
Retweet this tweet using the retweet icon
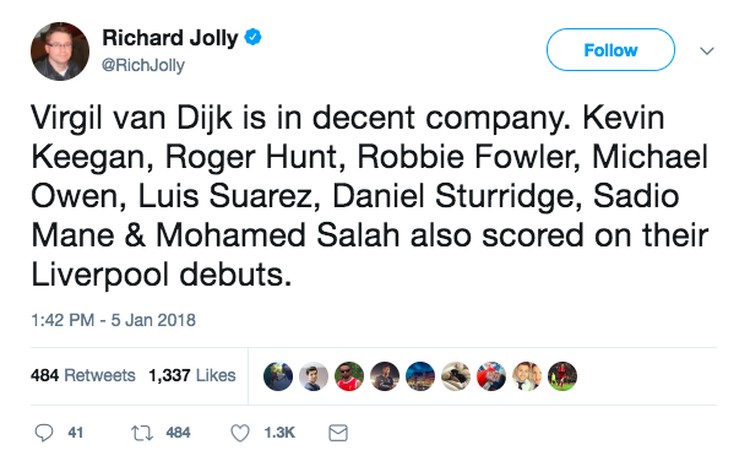point(139,433)
